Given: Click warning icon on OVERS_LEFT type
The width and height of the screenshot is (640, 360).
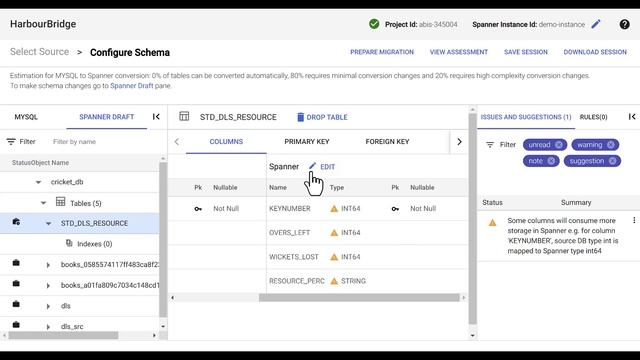Looking at the screenshot, I should click(x=334, y=233).
